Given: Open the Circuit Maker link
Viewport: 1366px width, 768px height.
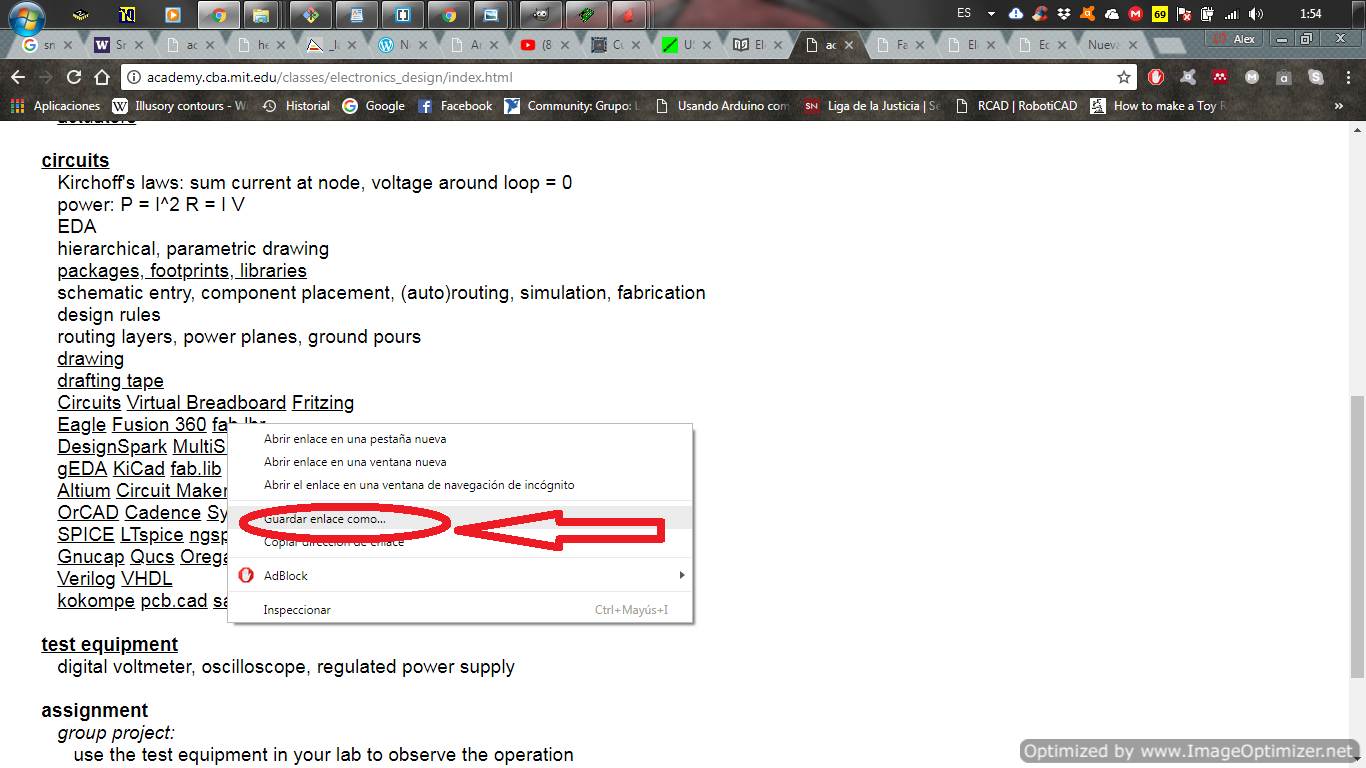Looking at the screenshot, I should click(x=172, y=491).
